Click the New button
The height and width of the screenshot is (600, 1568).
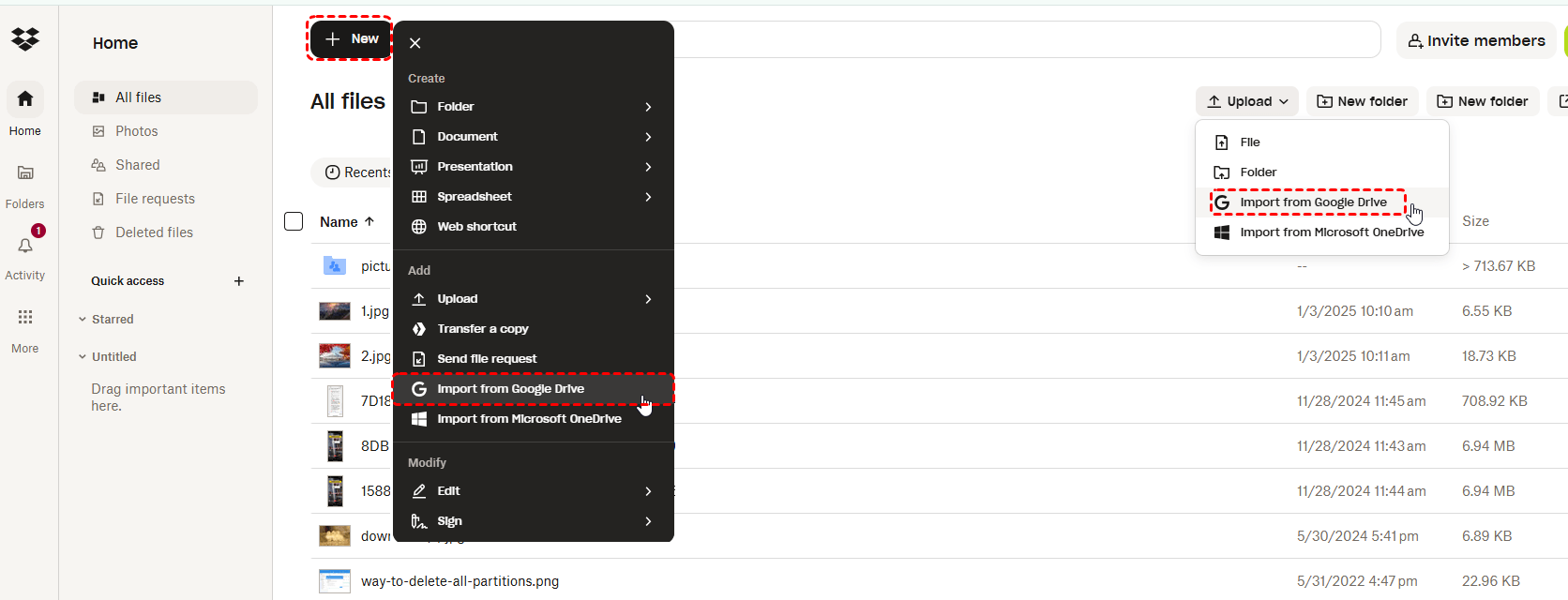point(351,38)
